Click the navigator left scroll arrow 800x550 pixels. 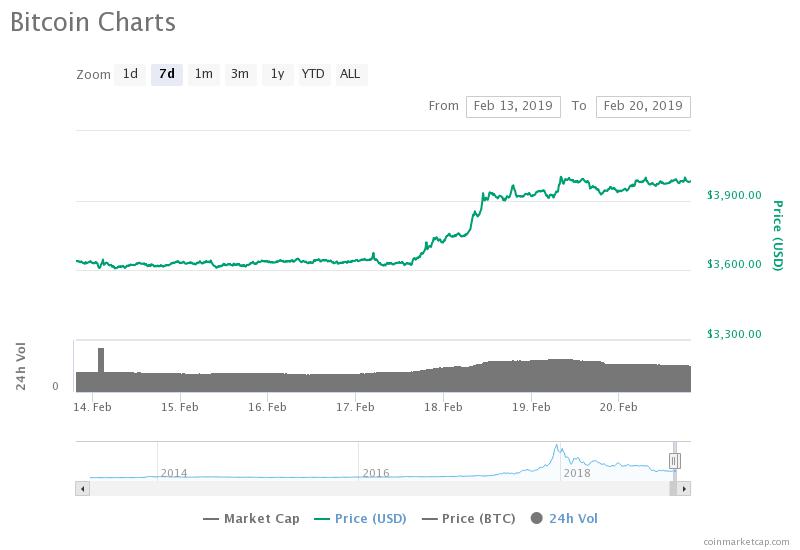pyautogui.click(x=83, y=489)
